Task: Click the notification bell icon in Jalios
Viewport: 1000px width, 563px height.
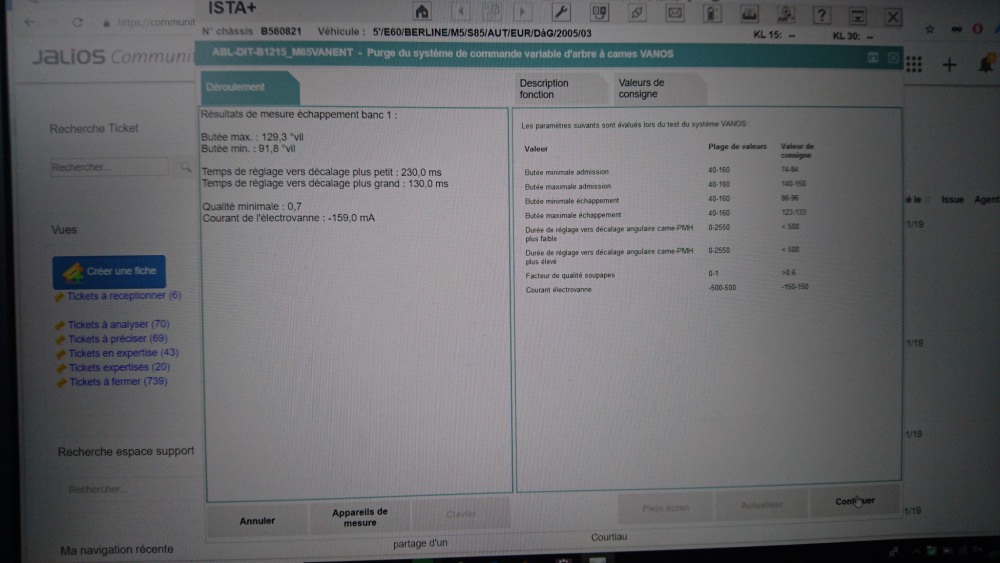Action: click(987, 63)
